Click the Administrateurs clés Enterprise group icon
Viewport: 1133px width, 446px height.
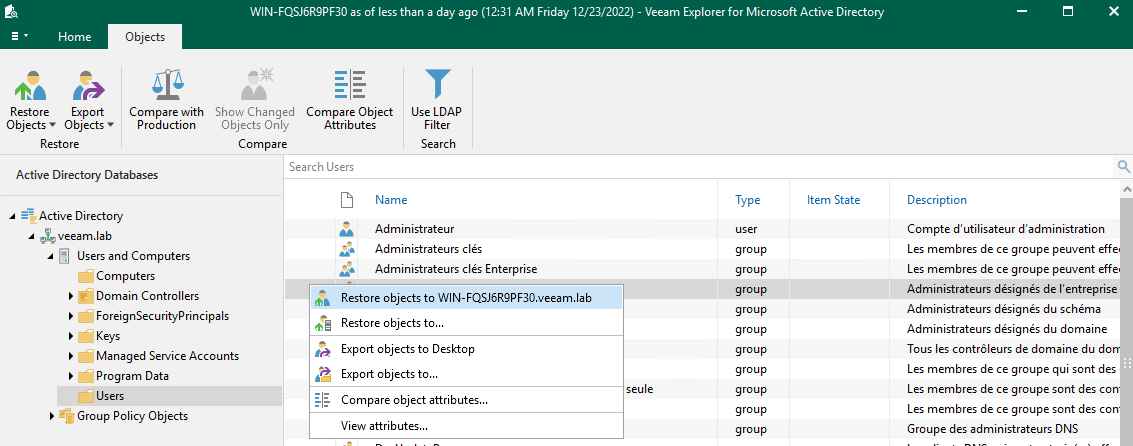point(347,270)
